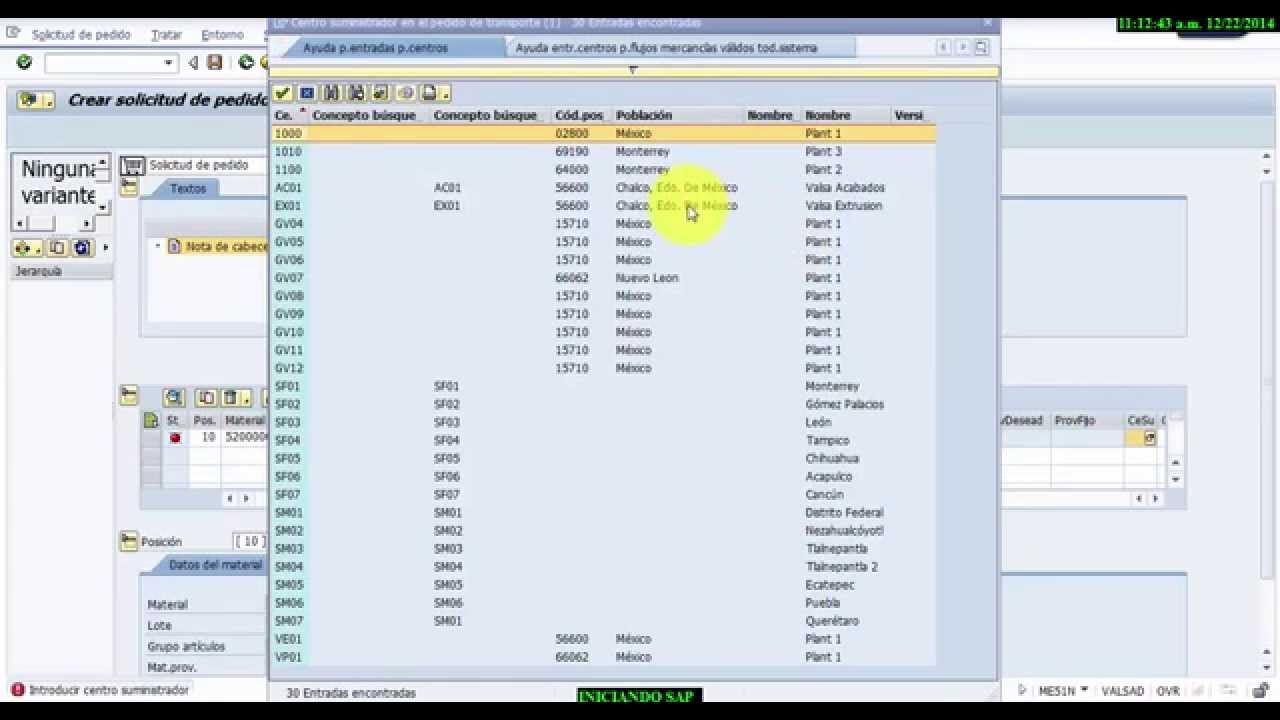Collapse Posición details with its folder icon
Screen dimensions: 1280x720
(129, 541)
